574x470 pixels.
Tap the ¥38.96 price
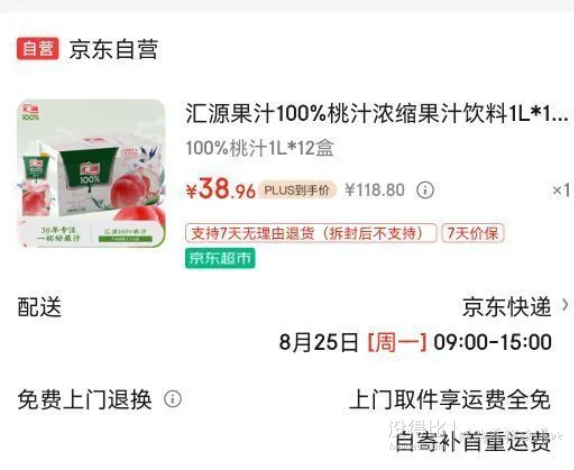tap(220, 189)
